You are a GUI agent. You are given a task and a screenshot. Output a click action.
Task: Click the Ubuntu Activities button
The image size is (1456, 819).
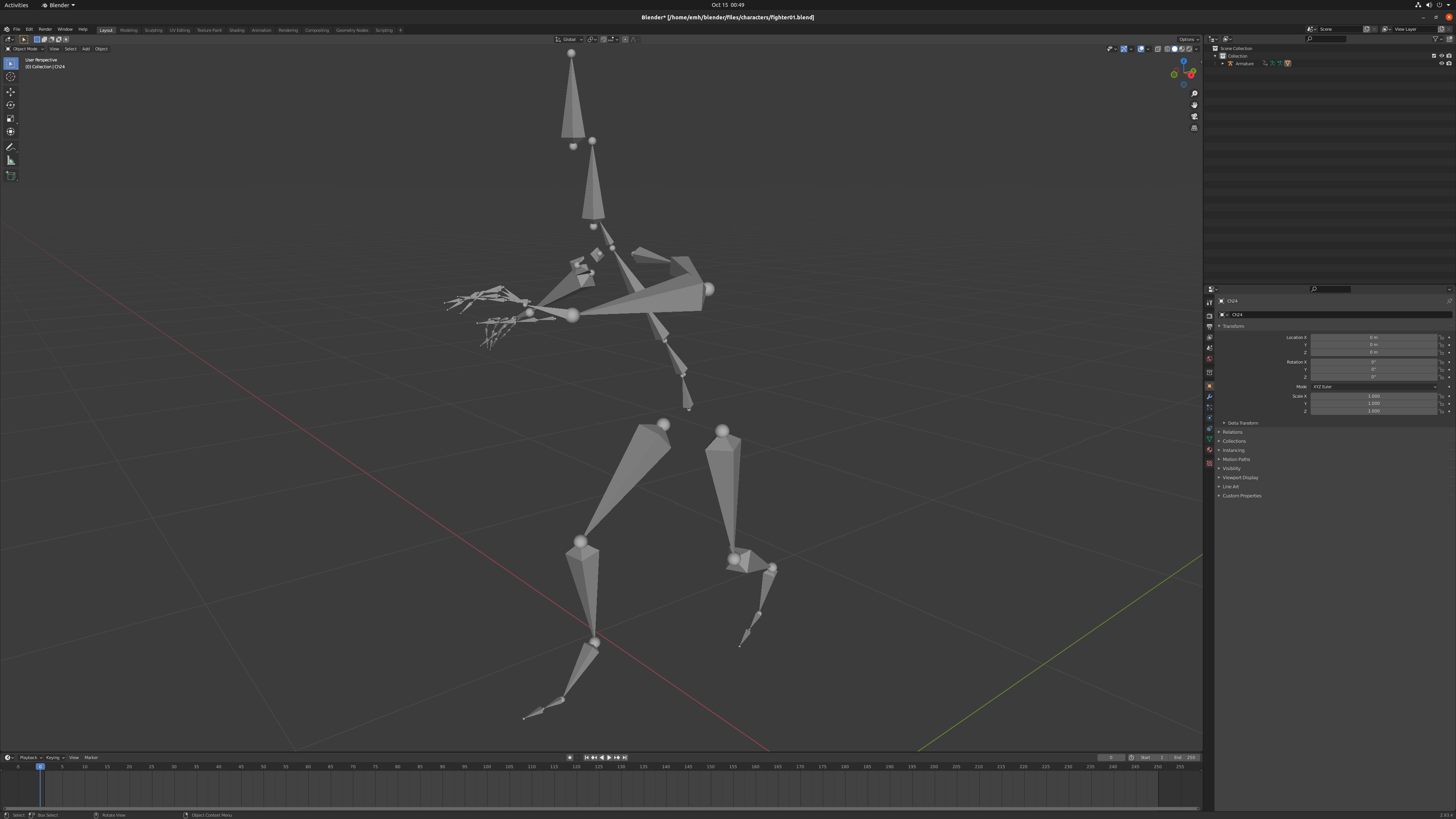point(16,5)
